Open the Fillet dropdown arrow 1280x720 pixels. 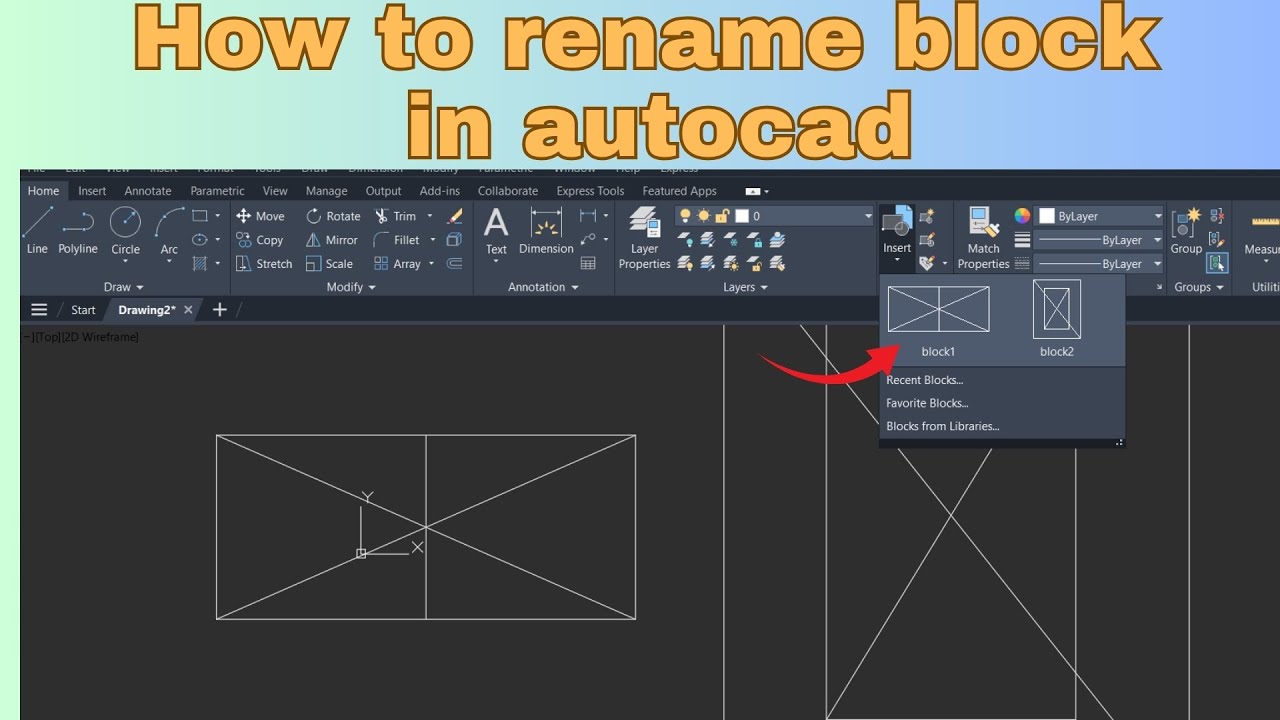pos(433,240)
